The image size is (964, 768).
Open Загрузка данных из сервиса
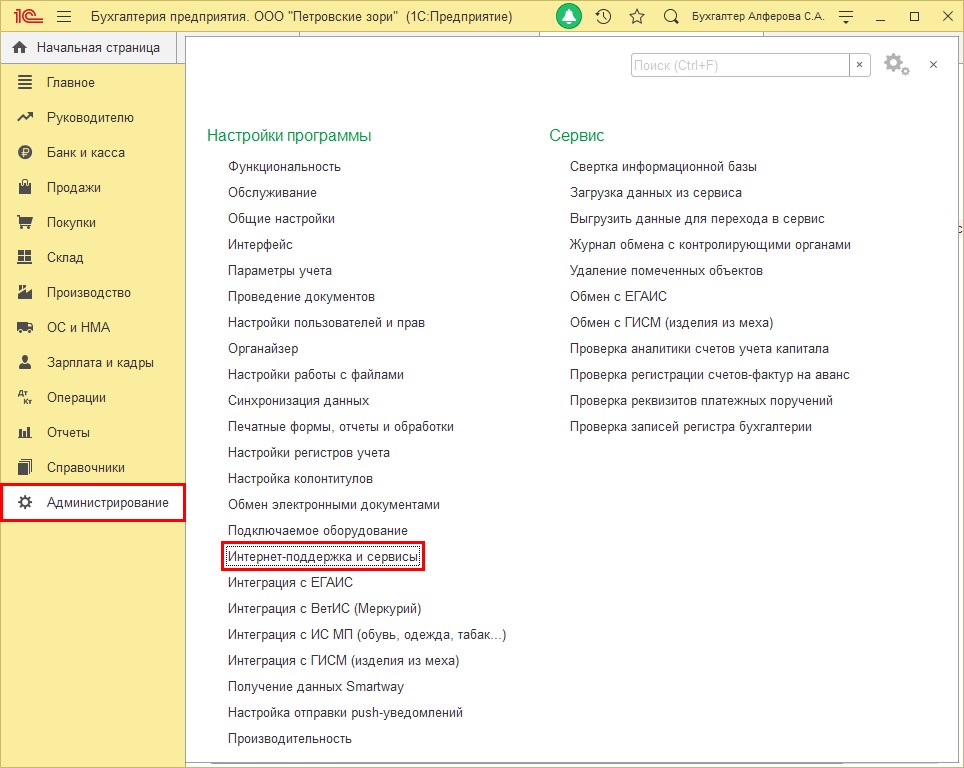(655, 192)
